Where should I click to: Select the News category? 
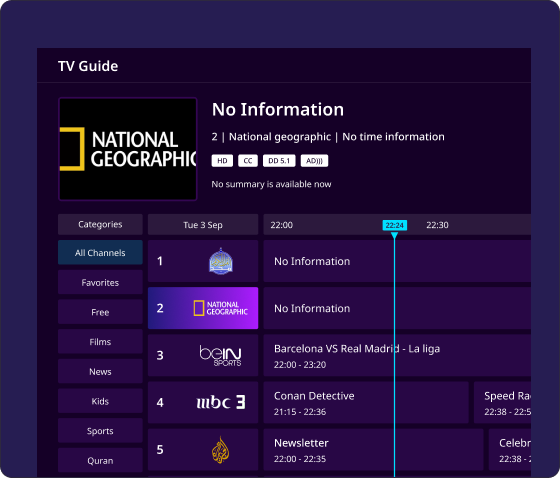pyautogui.click(x=100, y=371)
